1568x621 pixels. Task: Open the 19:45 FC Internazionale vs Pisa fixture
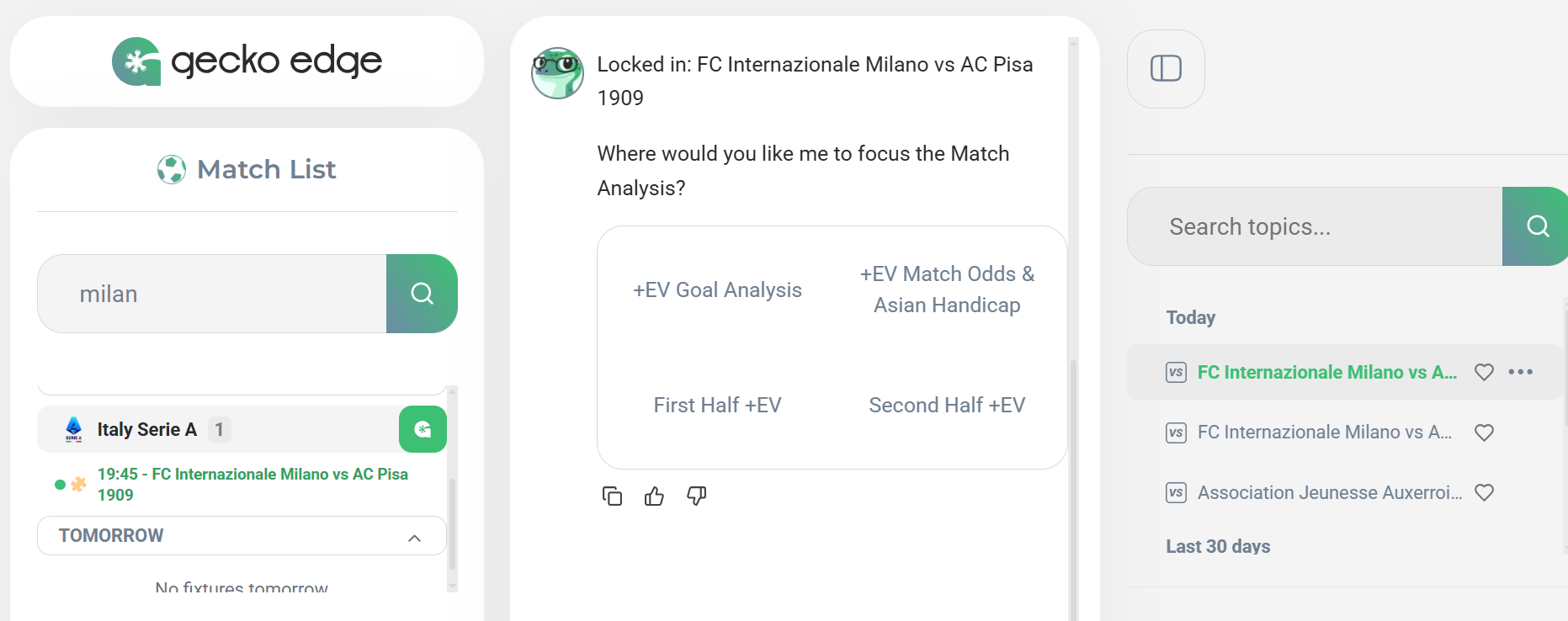[252, 484]
